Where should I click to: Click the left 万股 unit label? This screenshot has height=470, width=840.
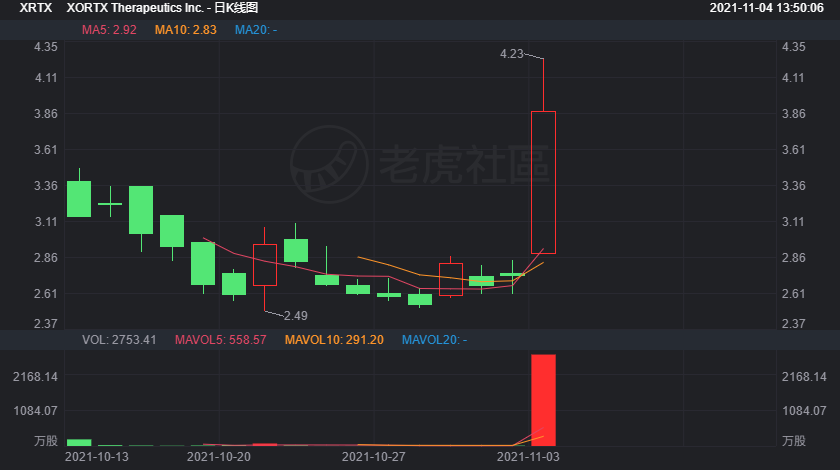click(x=46, y=441)
